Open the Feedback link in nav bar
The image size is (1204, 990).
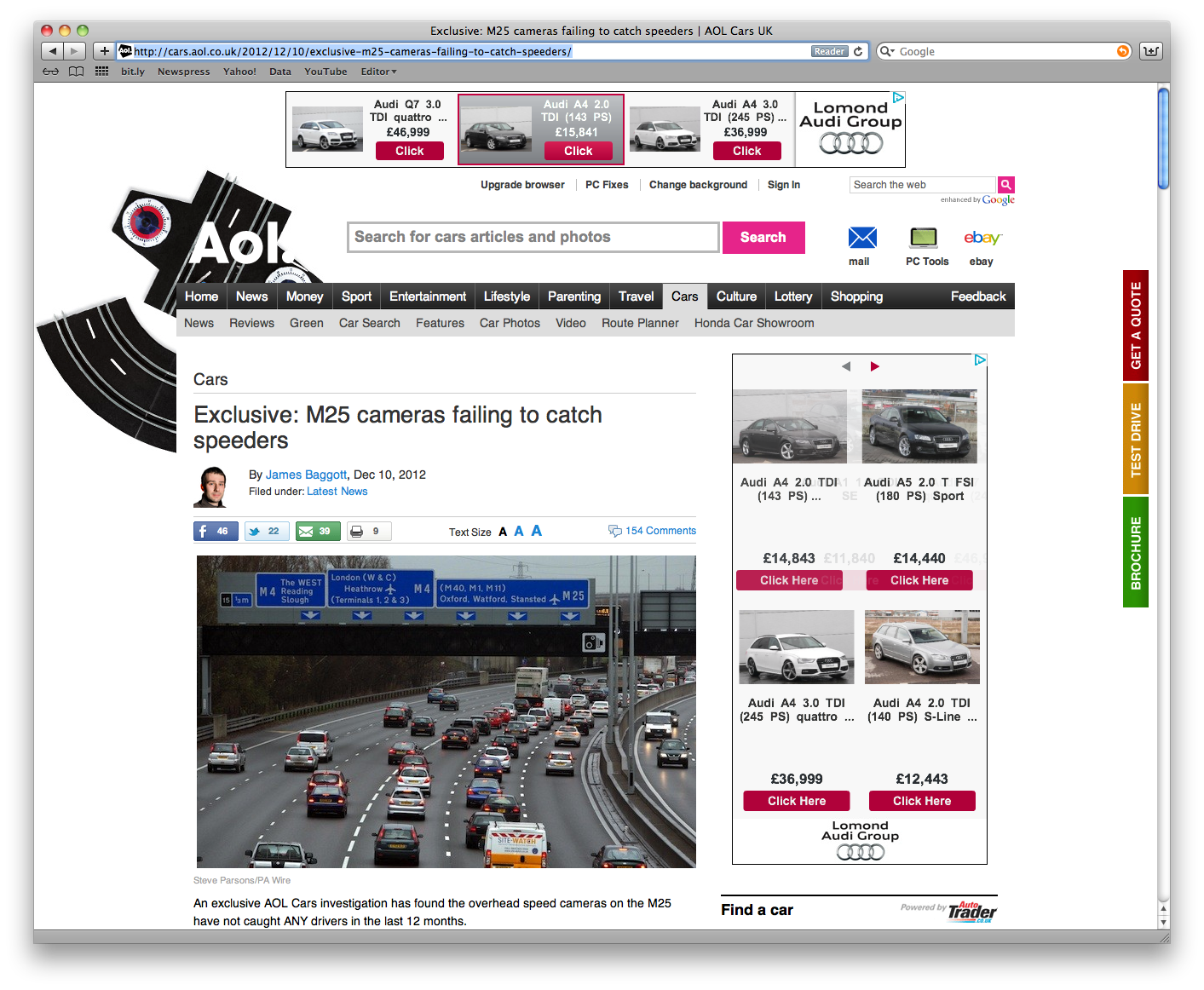click(978, 296)
